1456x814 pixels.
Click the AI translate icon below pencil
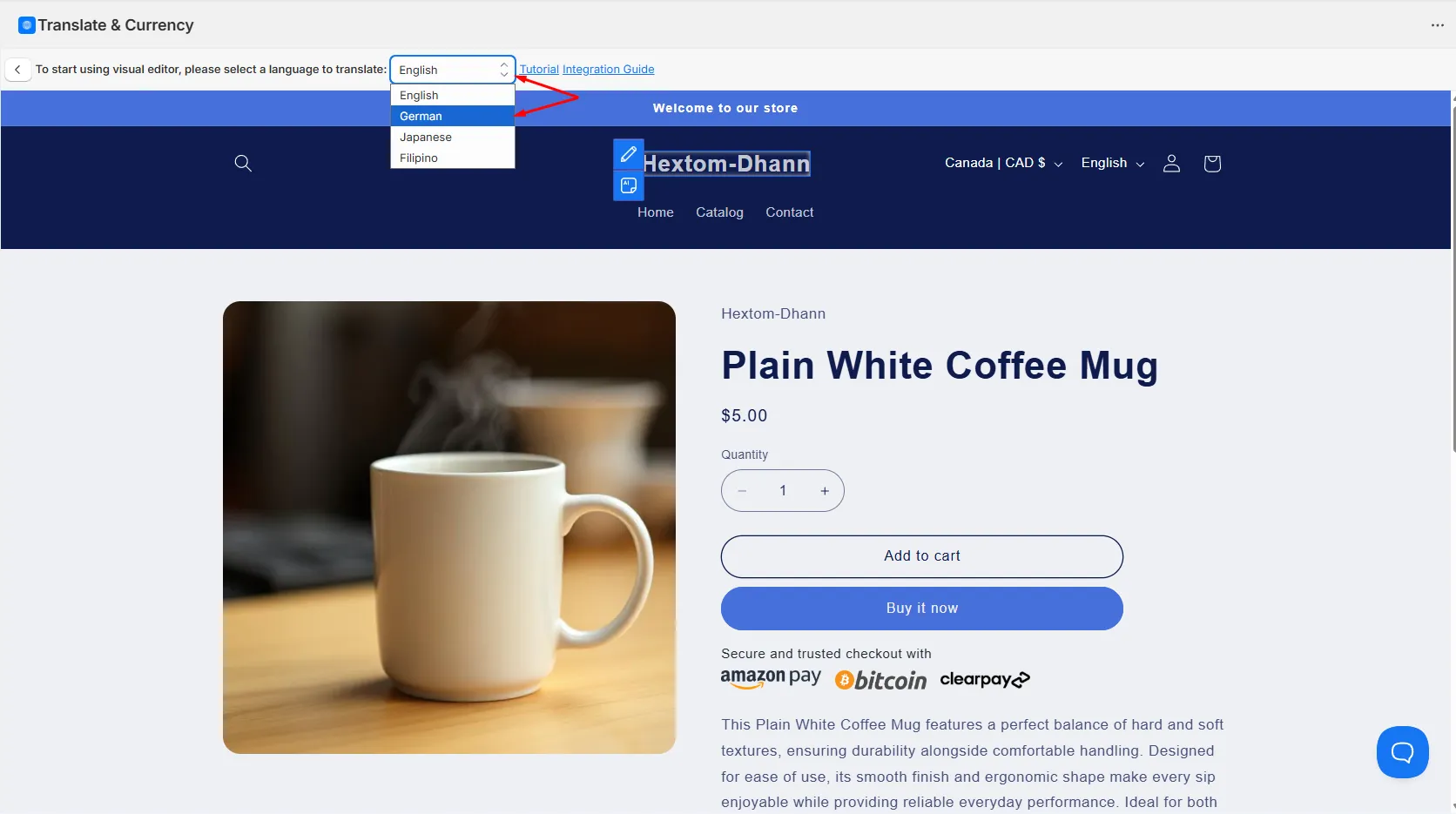click(x=629, y=185)
